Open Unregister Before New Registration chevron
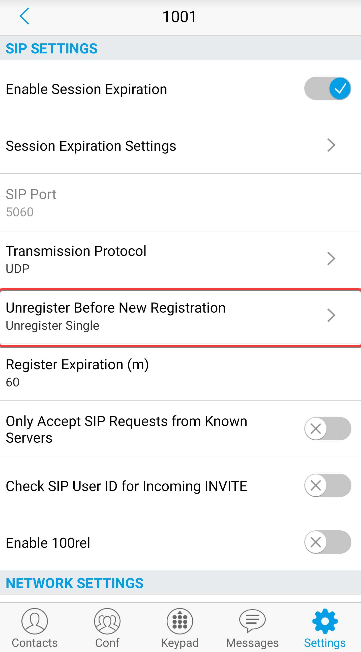The height and width of the screenshot is (652, 361). [x=331, y=315]
